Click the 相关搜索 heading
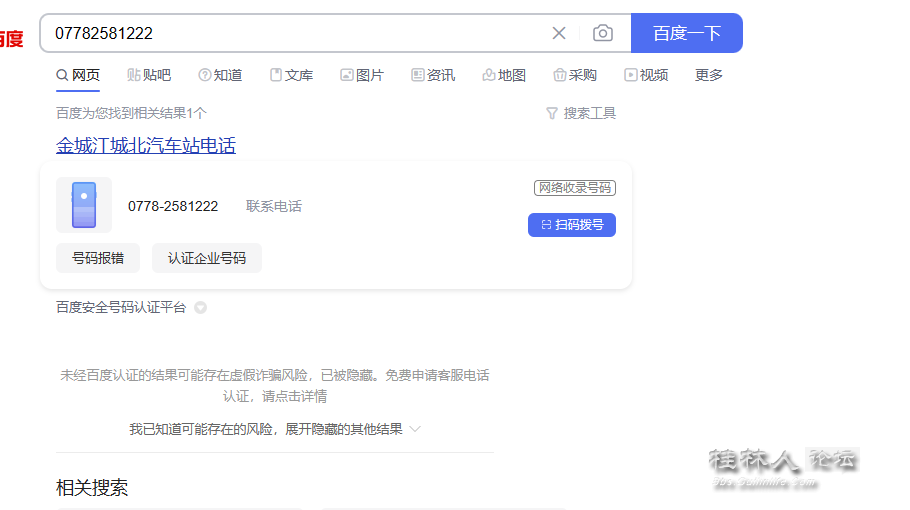The height and width of the screenshot is (510, 910). coord(92,488)
